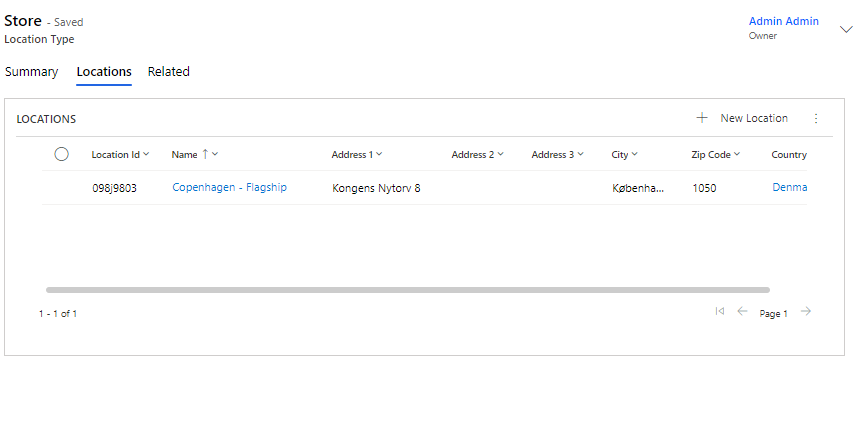
Task: Expand the record header chevron
Action: pyautogui.click(x=846, y=29)
